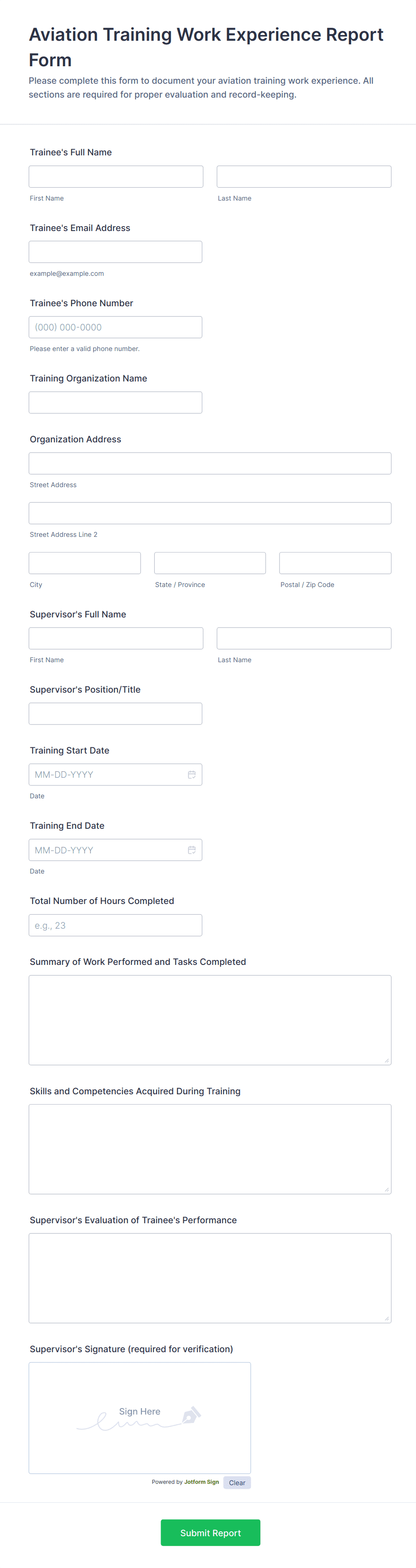Select the Trainee's Phone Number field

click(115, 327)
